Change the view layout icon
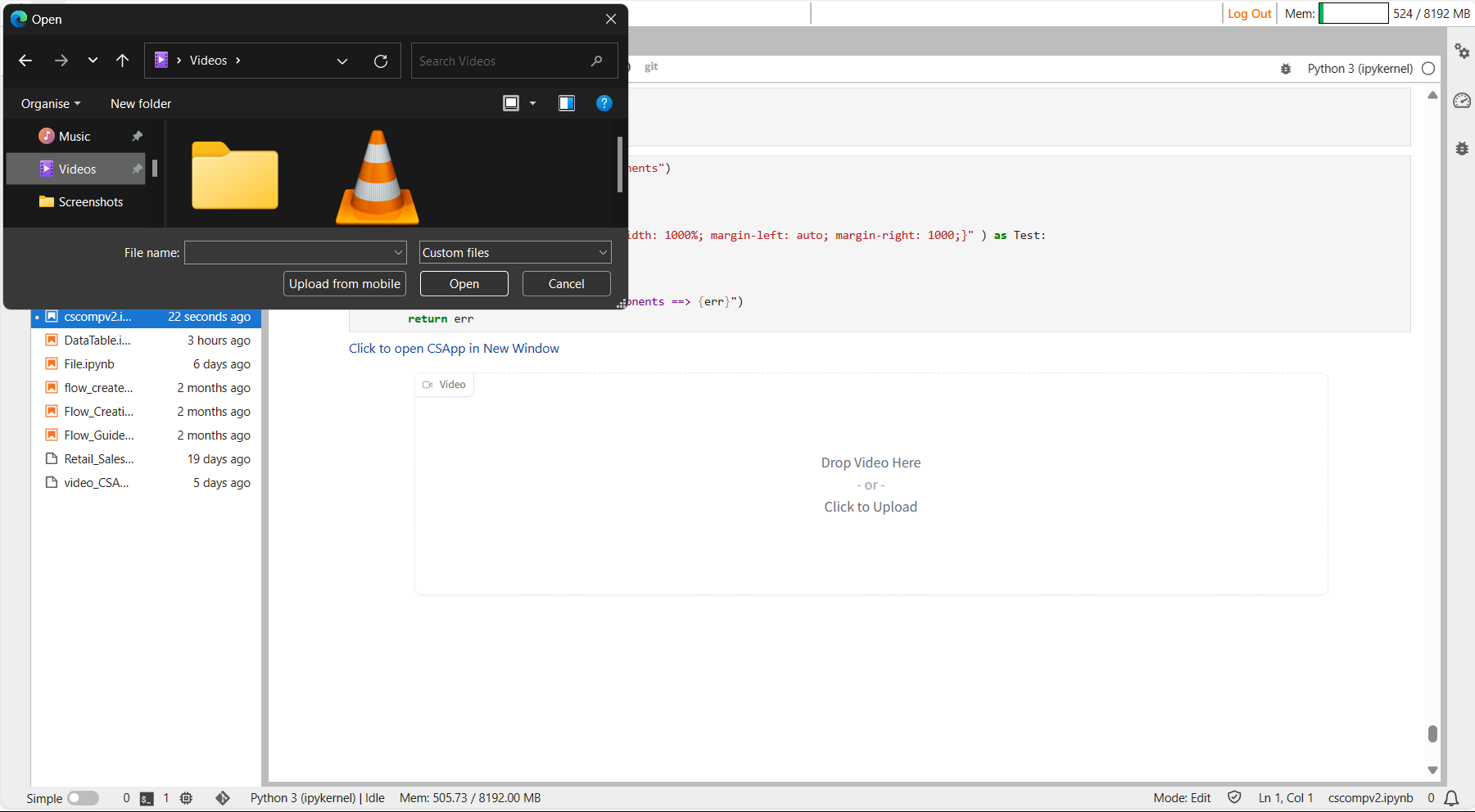The image size is (1475, 812). coord(511,103)
